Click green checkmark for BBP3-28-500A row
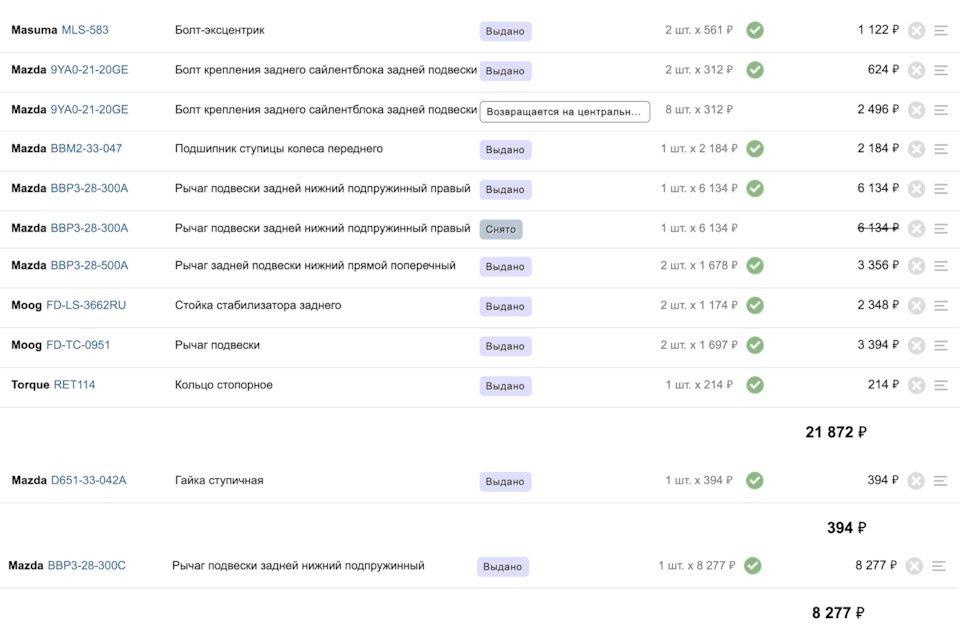Image resolution: width=960 pixels, height=633 pixels. 755,266
